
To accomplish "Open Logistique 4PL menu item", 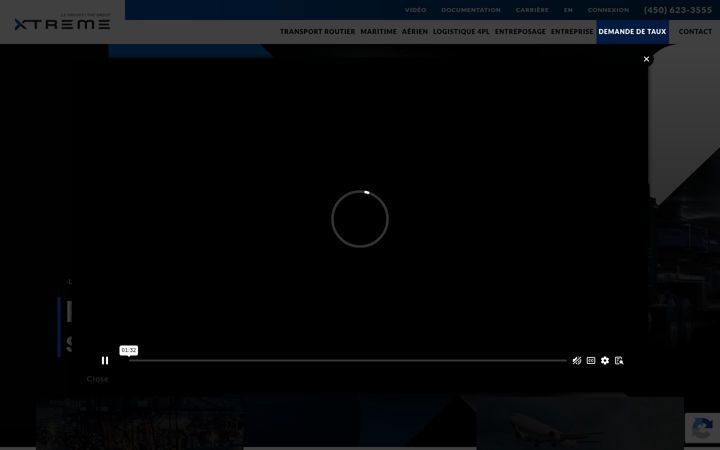I will [461, 32].
